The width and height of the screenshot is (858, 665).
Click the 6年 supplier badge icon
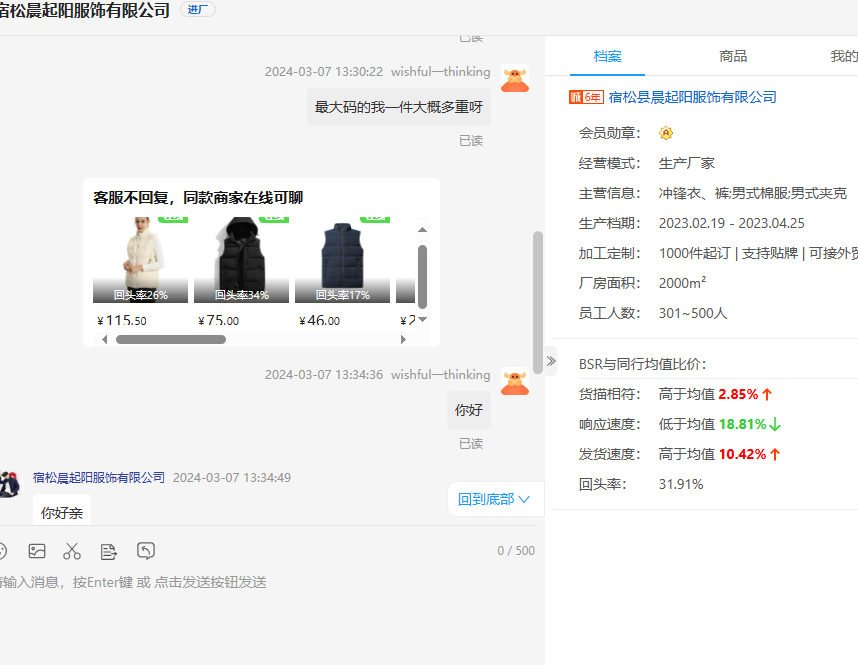(x=586, y=97)
